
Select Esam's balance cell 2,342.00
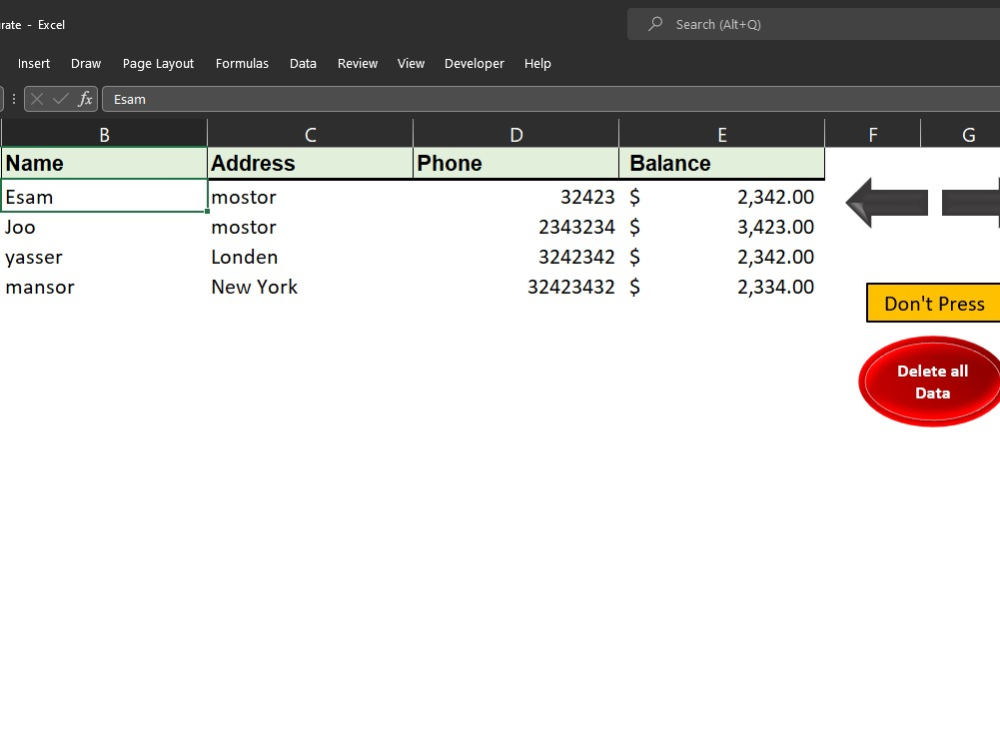722,196
